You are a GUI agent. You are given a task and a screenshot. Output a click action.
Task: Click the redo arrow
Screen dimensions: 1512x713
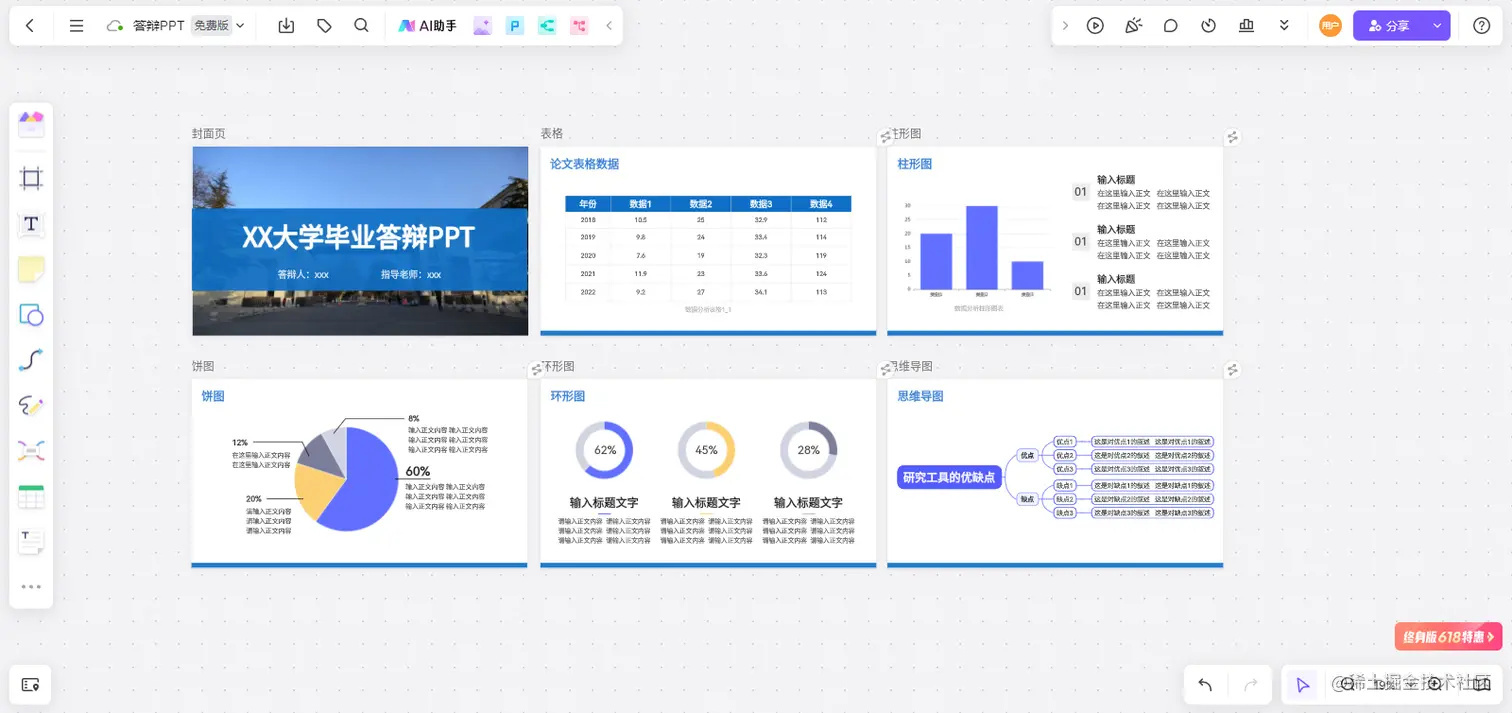(1250, 685)
